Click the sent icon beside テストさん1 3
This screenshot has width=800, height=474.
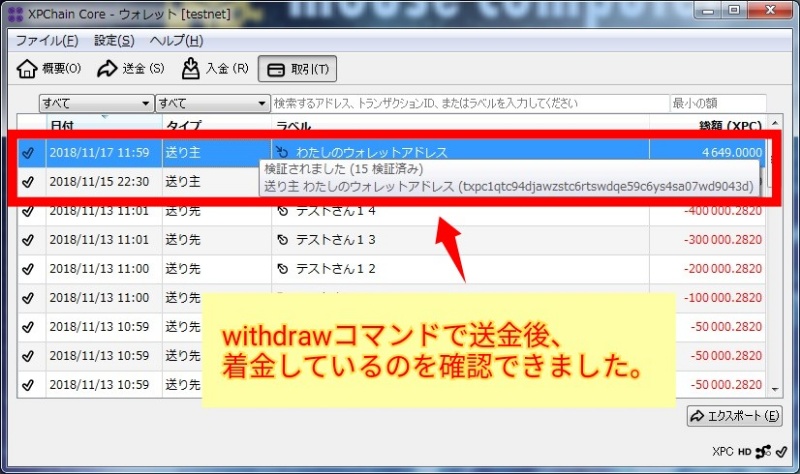pyautogui.click(x=282, y=240)
